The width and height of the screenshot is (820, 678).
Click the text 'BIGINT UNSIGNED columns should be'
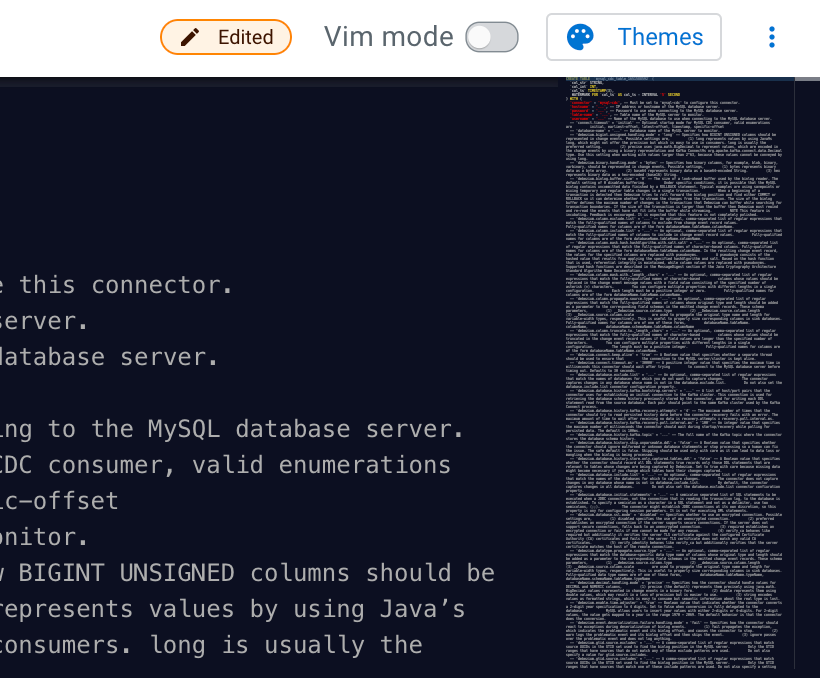tap(257, 573)
